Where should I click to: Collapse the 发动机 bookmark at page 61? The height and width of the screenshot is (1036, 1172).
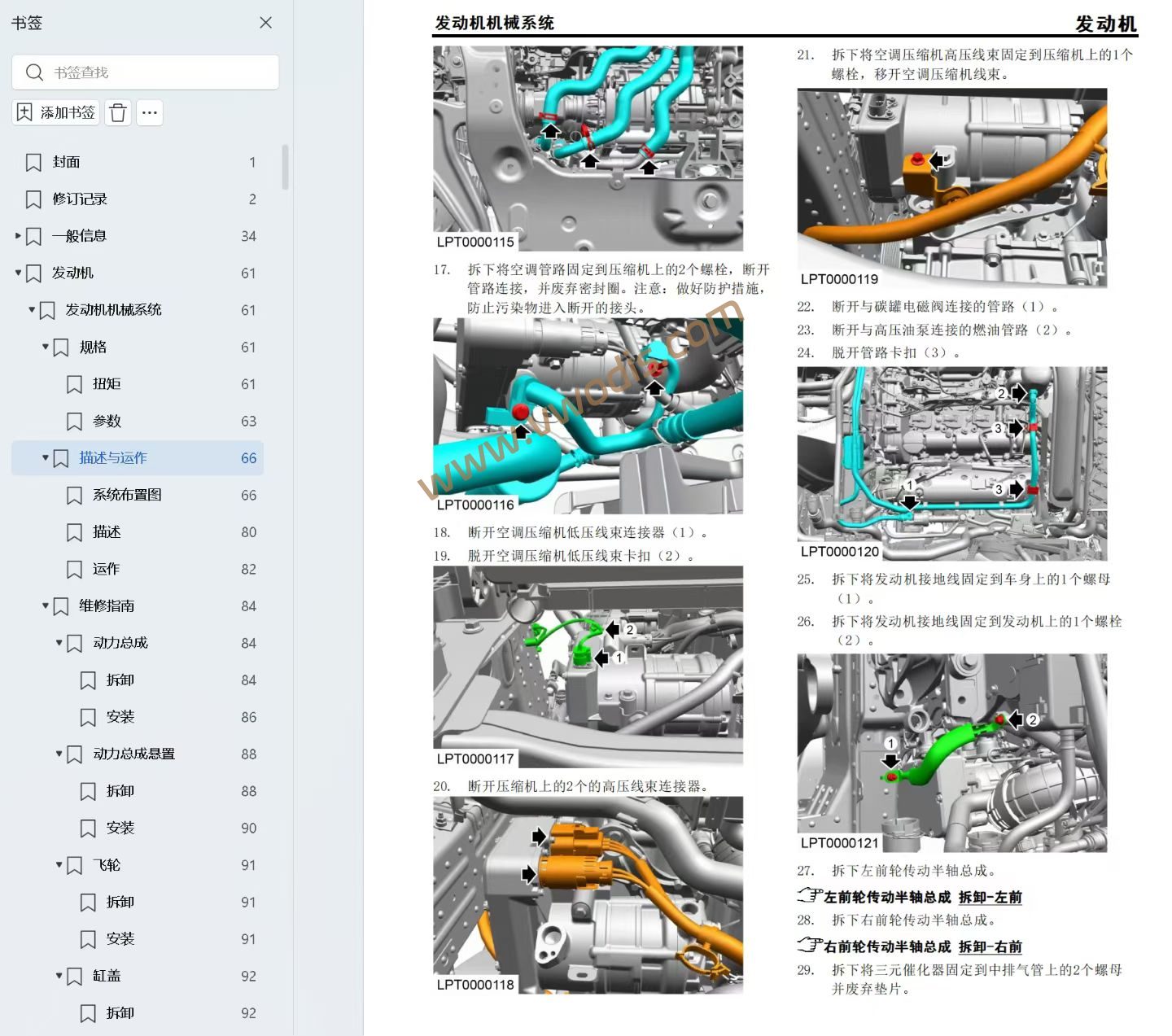pos(18,273)
